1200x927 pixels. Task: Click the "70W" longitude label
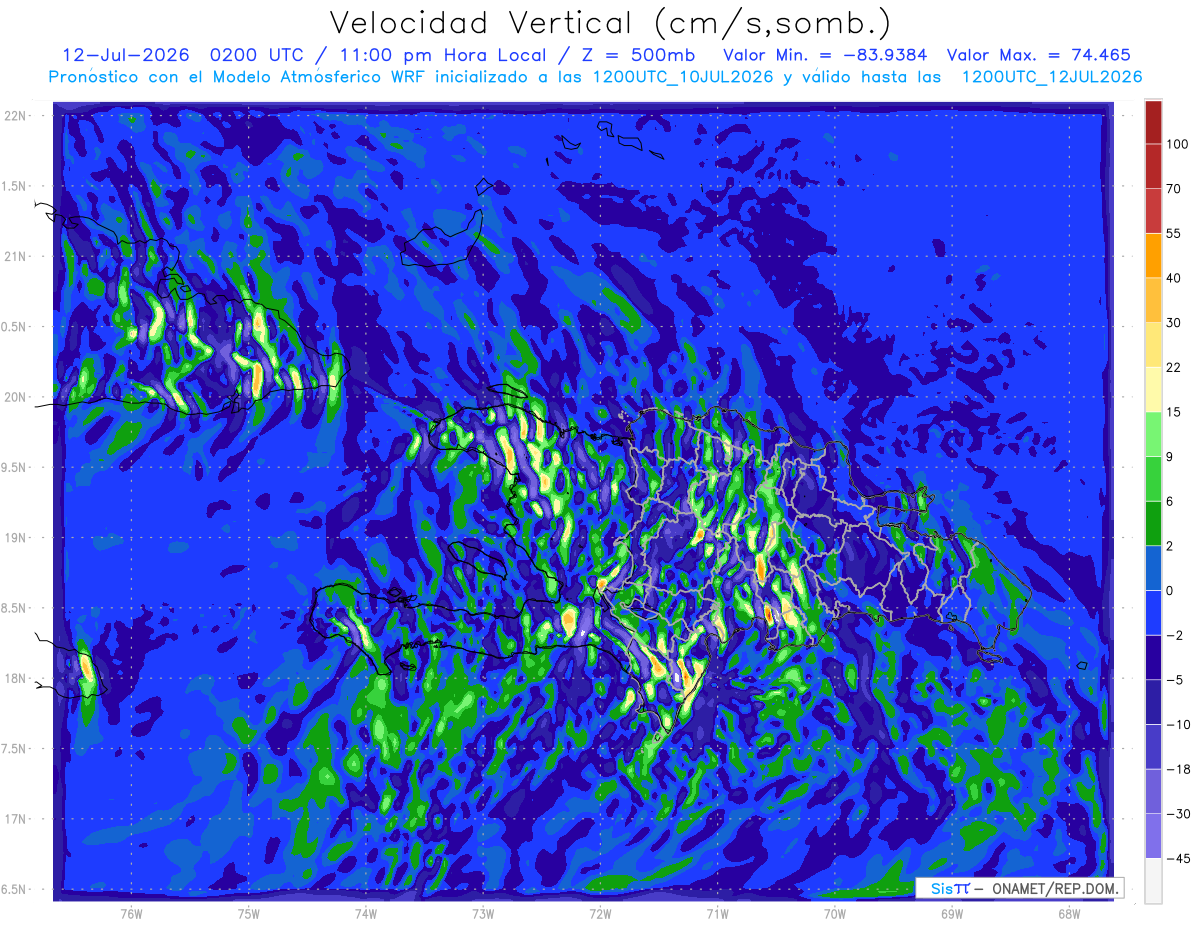coord(835,913)
